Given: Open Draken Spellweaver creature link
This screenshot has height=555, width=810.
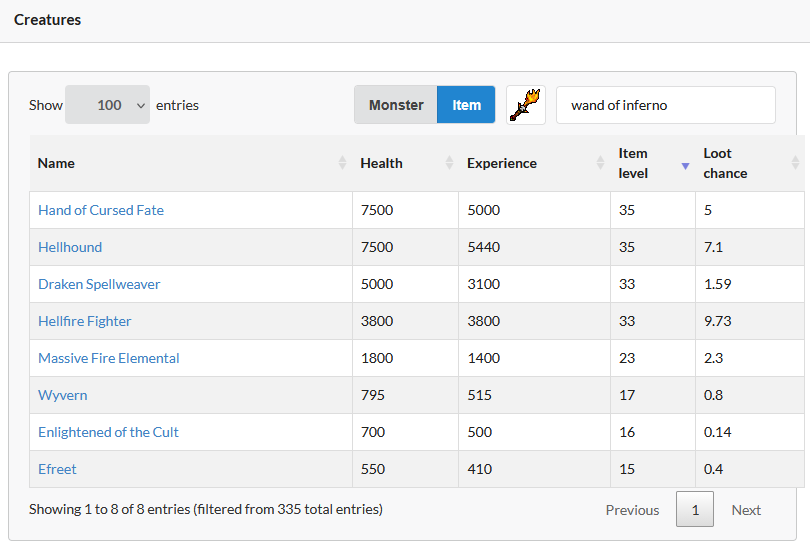Looking at the screenshot, I should [99, 284].
